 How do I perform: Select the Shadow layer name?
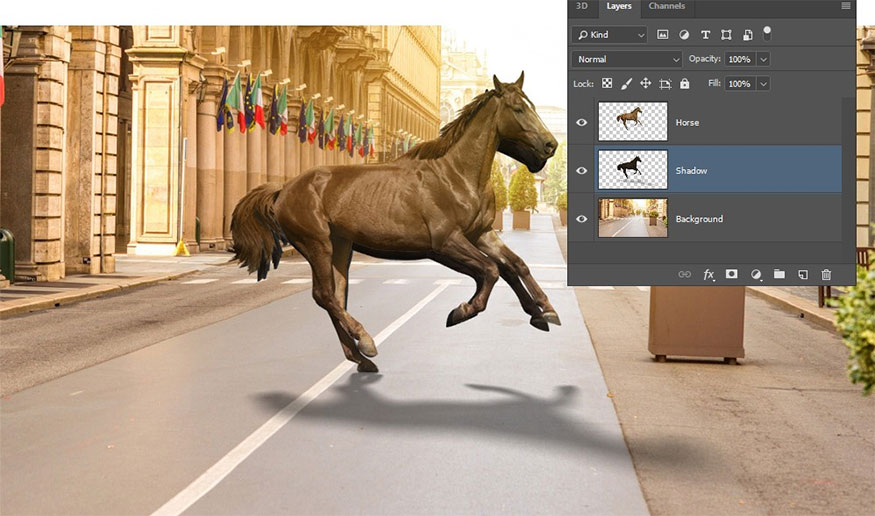(691, 171)
